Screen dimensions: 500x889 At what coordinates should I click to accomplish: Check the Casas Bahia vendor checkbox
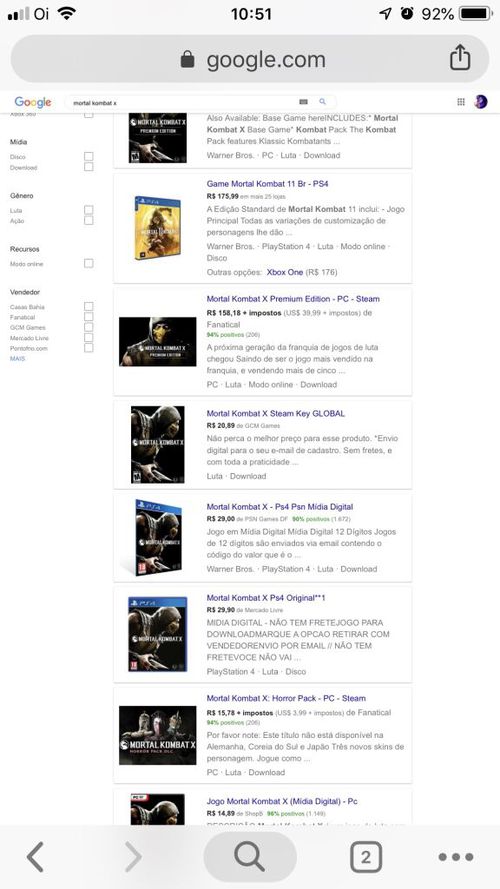[88, 307]
